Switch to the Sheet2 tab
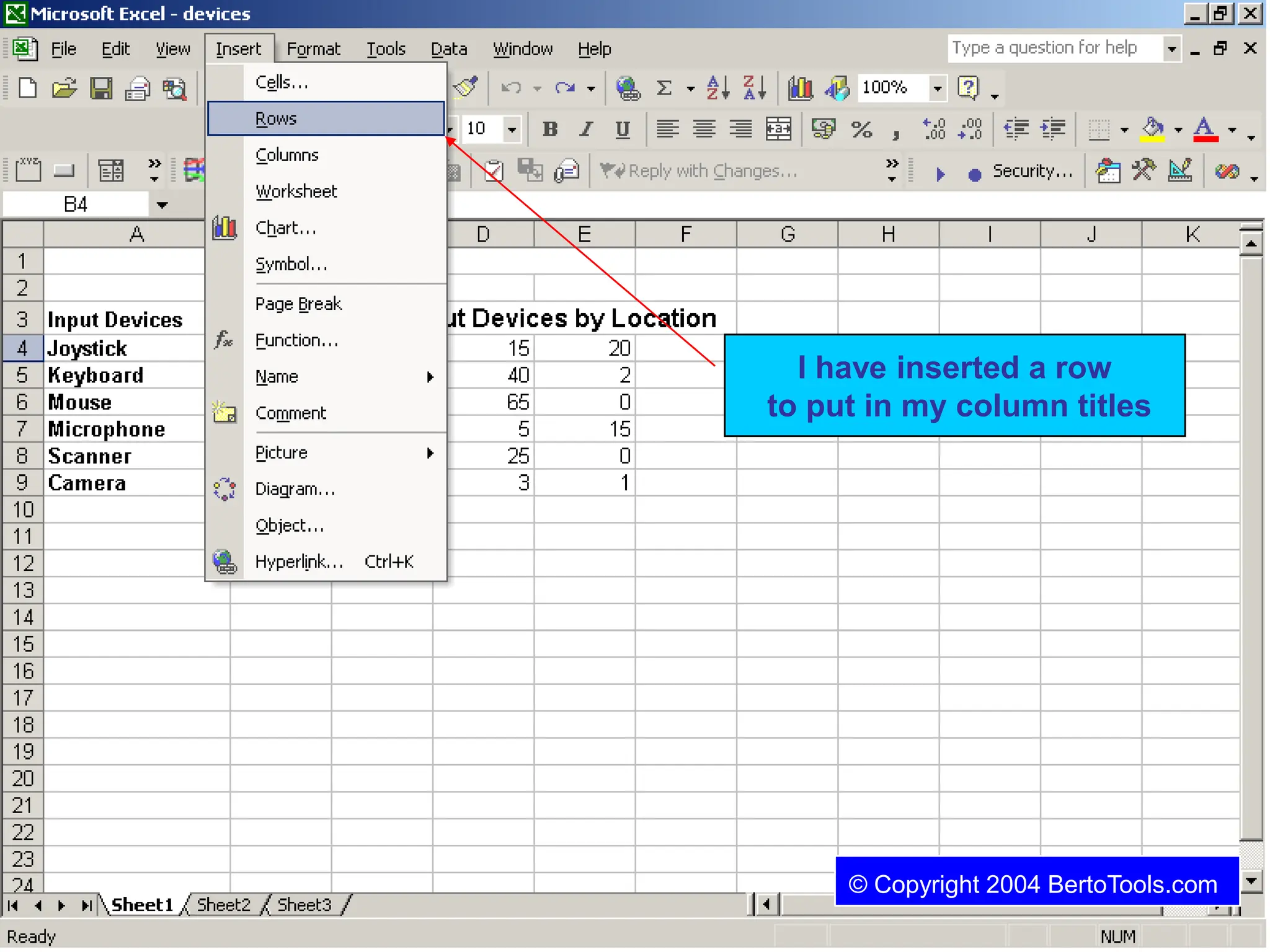The height and width of the screenshot is (952, 1270). [x=223, y=905]
